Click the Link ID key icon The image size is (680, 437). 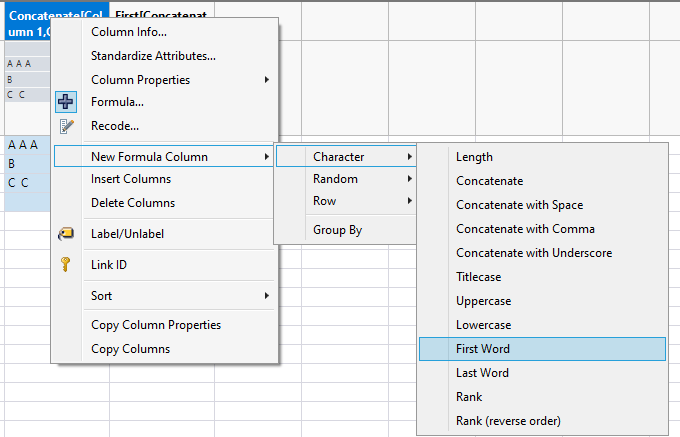coord(66,265)
